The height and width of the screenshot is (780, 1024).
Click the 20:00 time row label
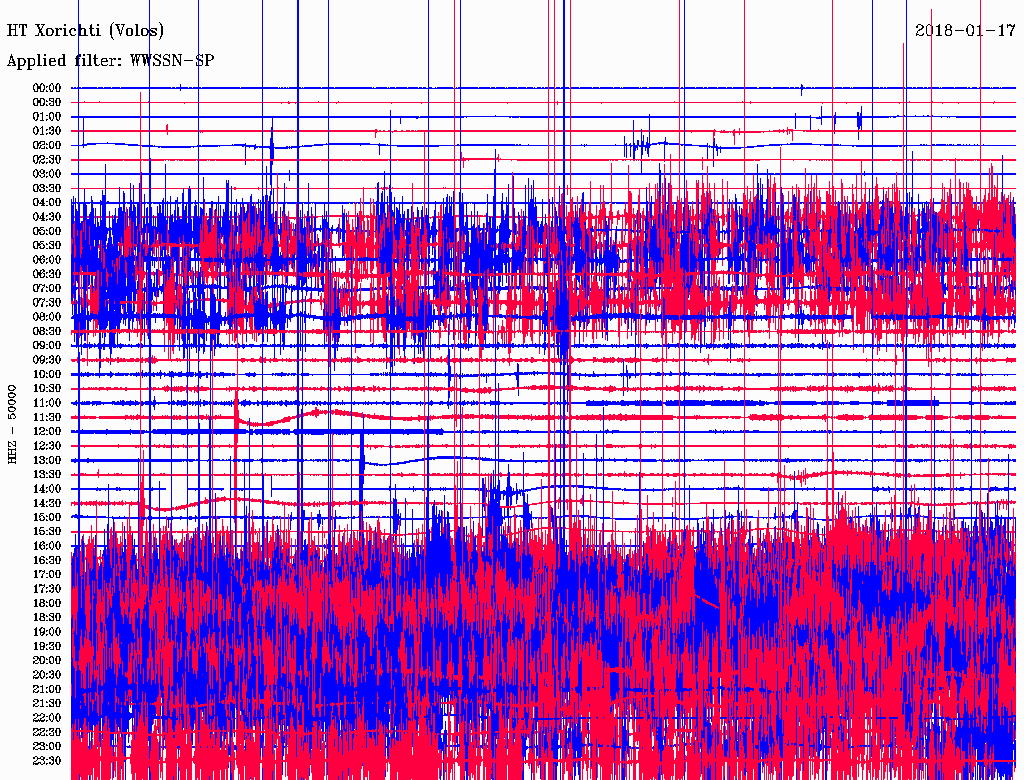pyautogui.click(x=47, y=661)
